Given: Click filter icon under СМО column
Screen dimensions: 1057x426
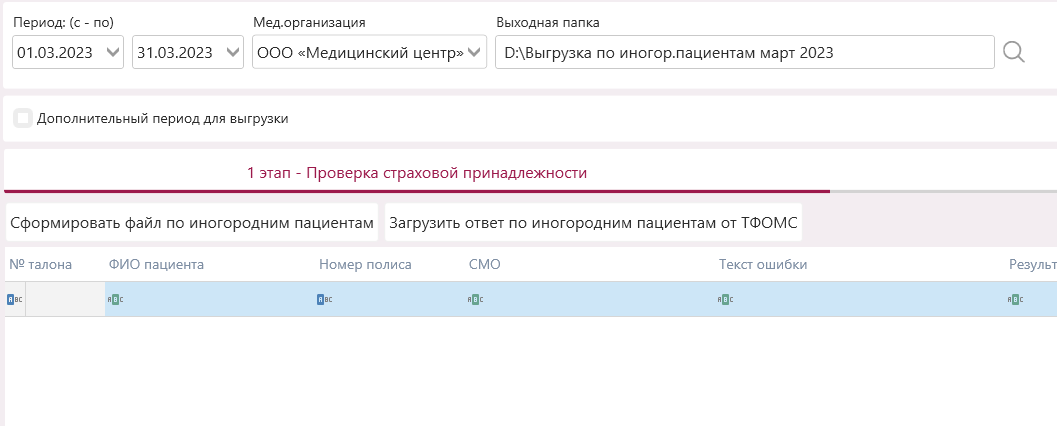Looking at the screenshot, I should coord(476,299).
